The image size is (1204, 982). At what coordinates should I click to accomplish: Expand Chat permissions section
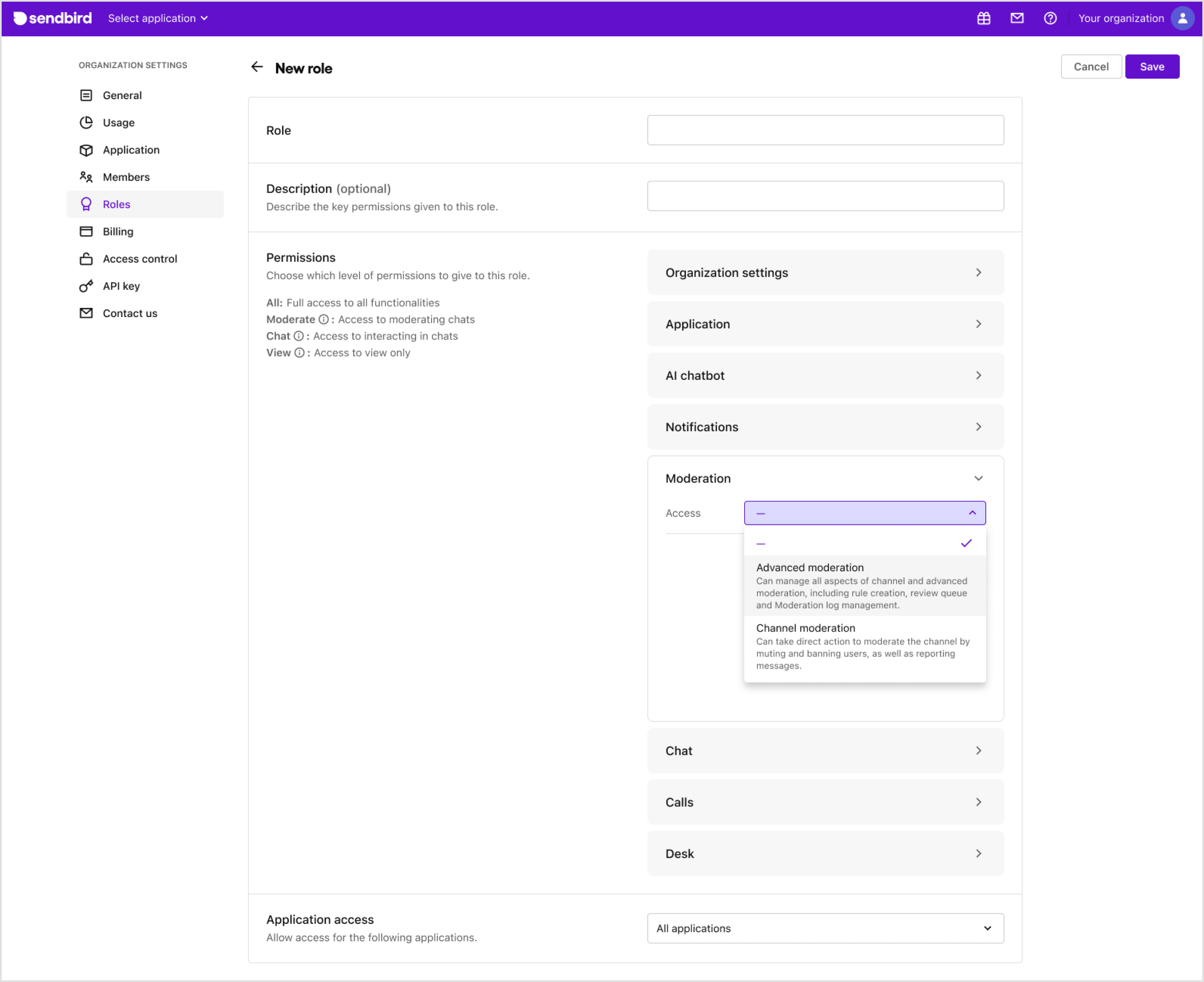pyautogui.click(x=825, y=751)
